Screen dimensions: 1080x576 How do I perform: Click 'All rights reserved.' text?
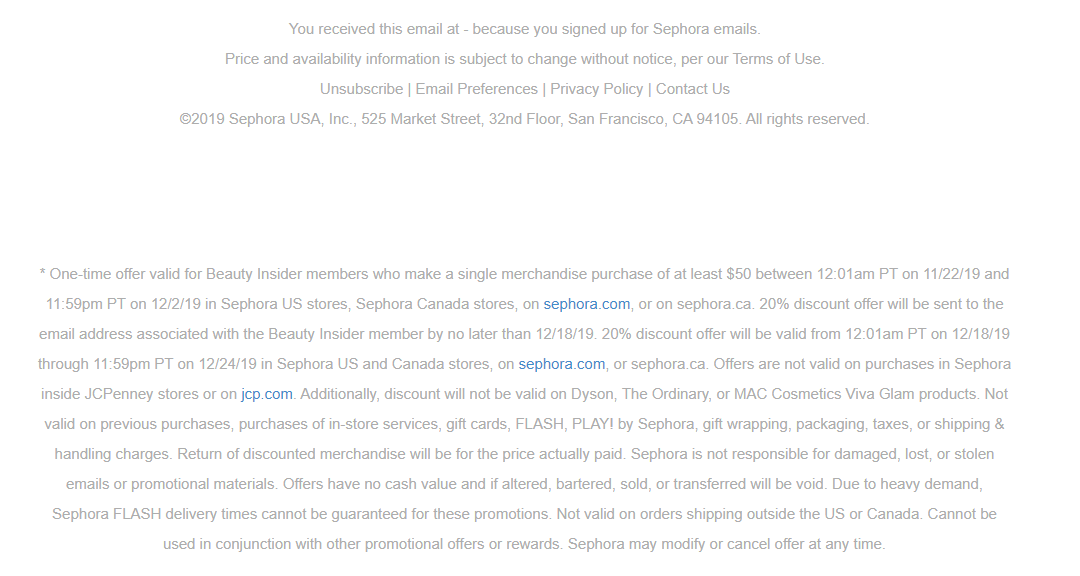coord(807,119)
